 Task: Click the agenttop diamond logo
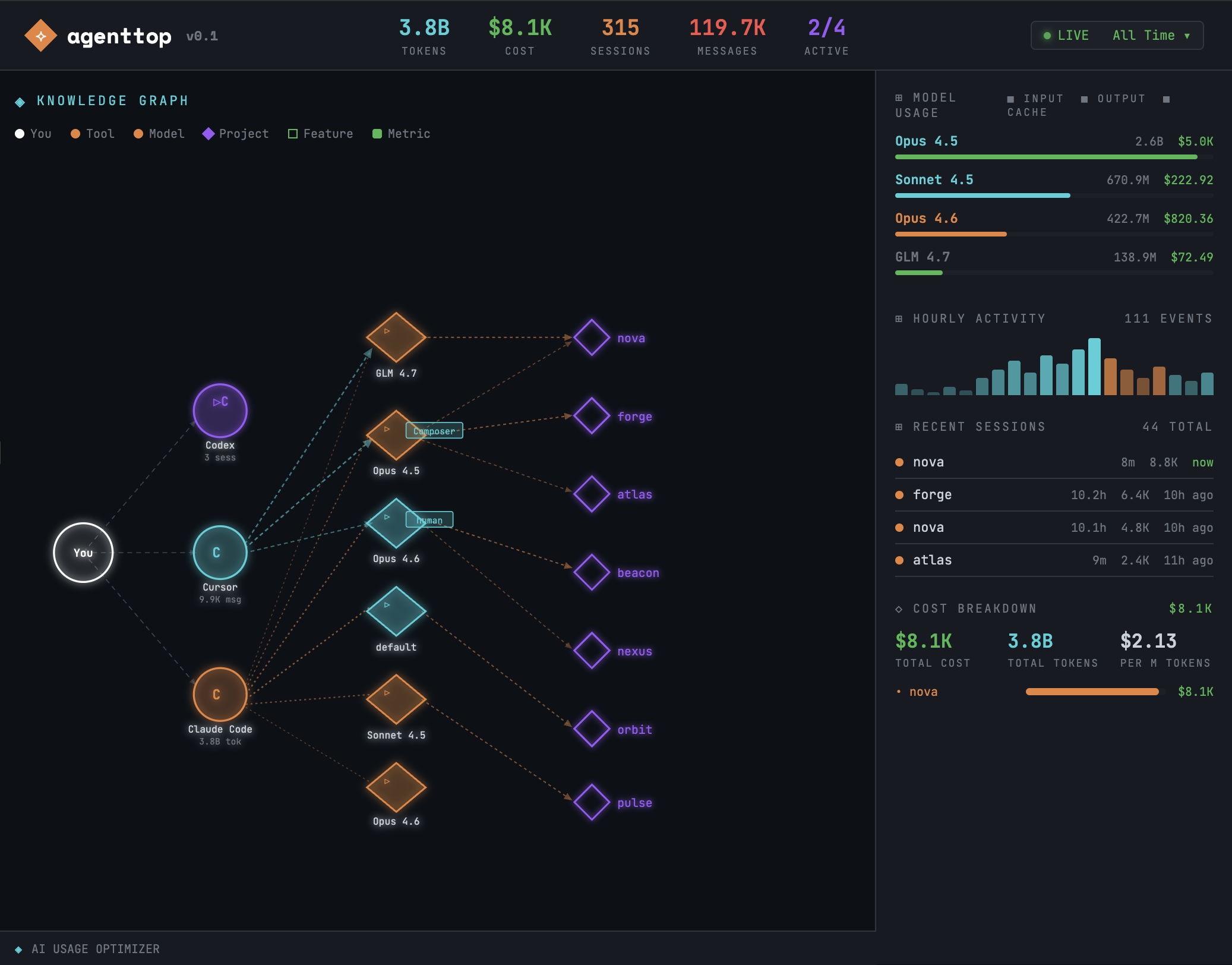(40, 35)
